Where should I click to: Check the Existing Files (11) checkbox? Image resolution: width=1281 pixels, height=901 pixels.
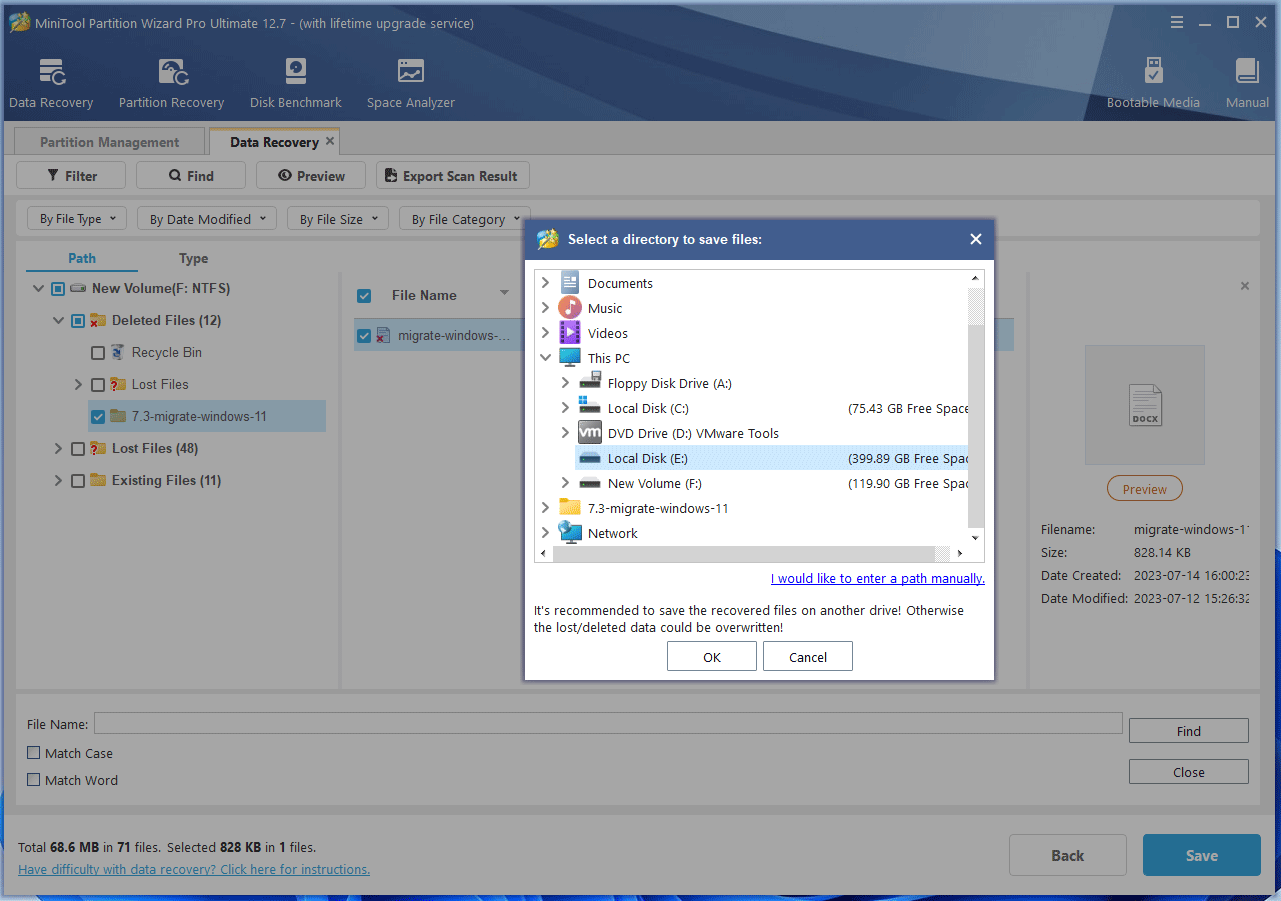[78, 480]
